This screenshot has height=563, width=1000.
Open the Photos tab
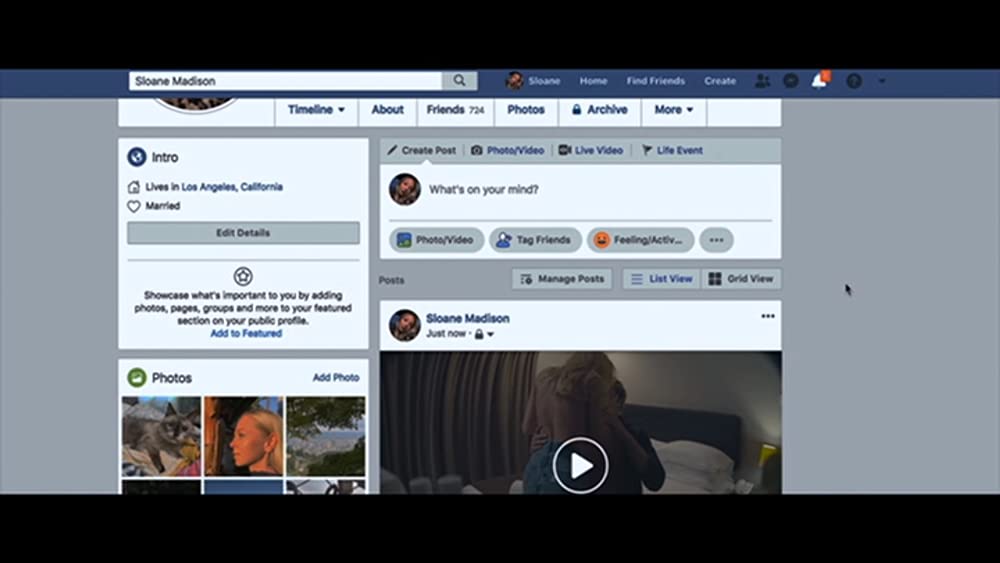tap(526, 110)
